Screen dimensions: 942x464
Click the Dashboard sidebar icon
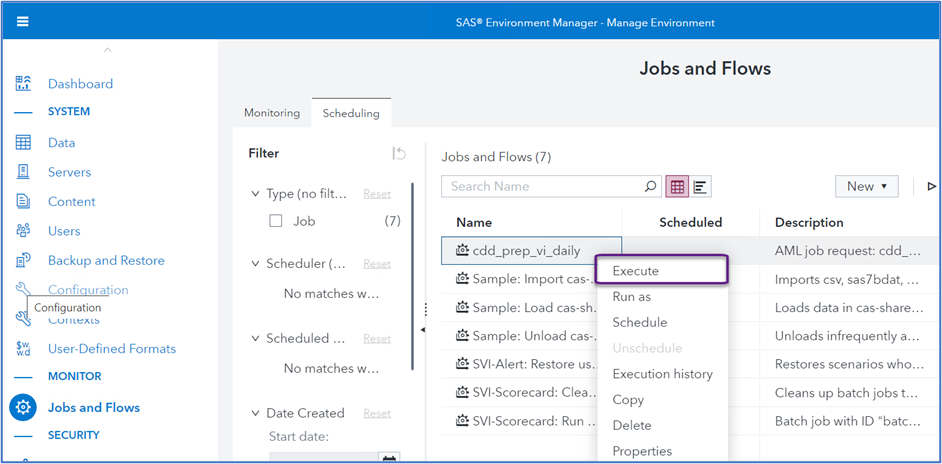(23, 84)
